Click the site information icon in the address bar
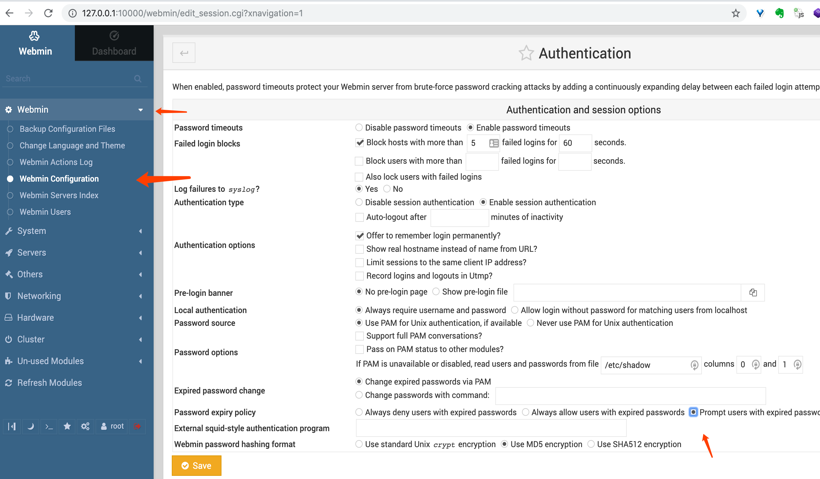The width and height of the screenshot is (820, 479). 72,13
